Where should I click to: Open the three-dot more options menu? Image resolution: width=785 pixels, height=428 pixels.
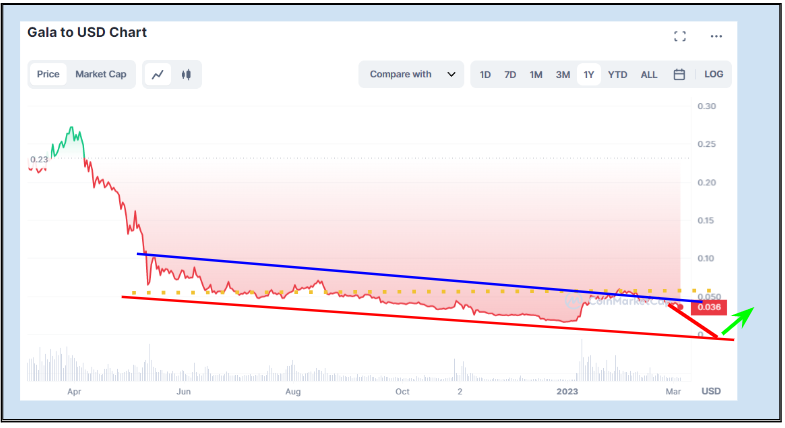pos(716,36)
